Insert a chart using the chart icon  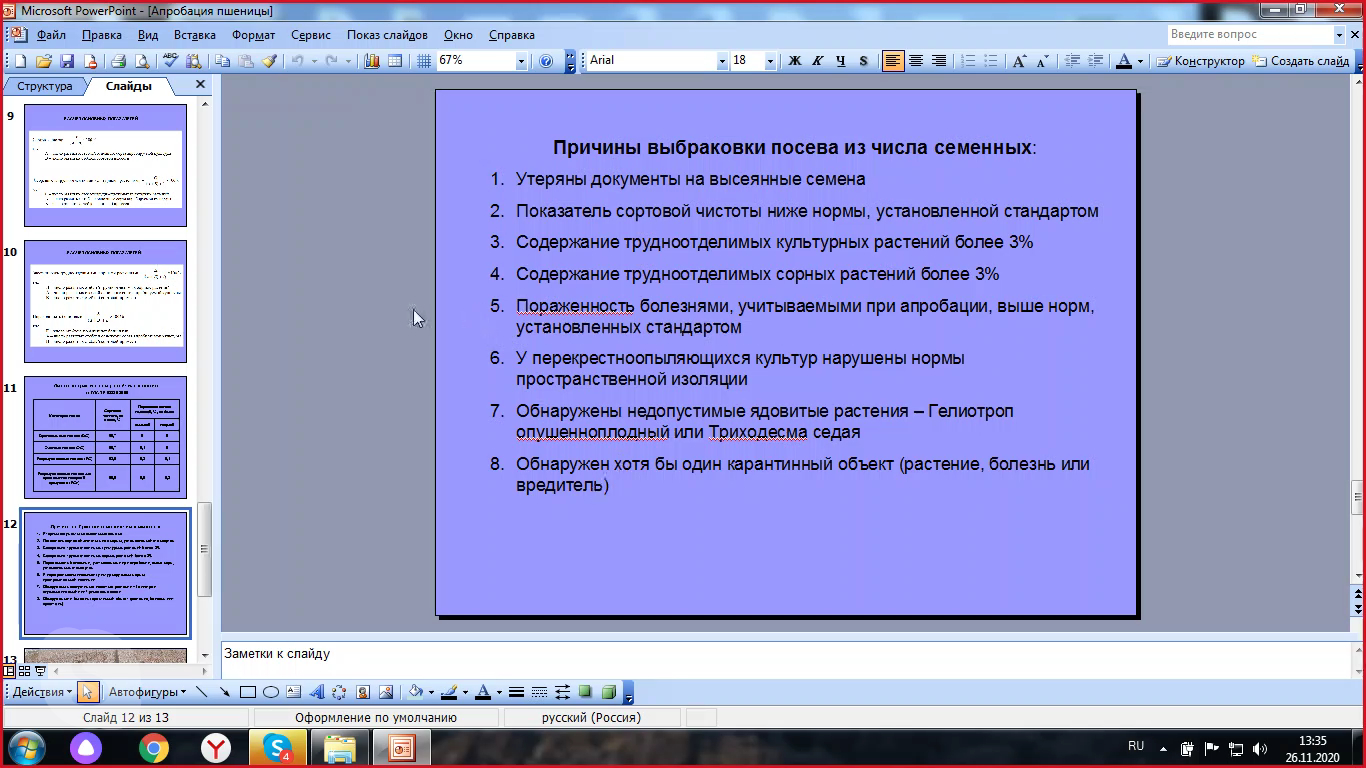(x=372, y=61)
